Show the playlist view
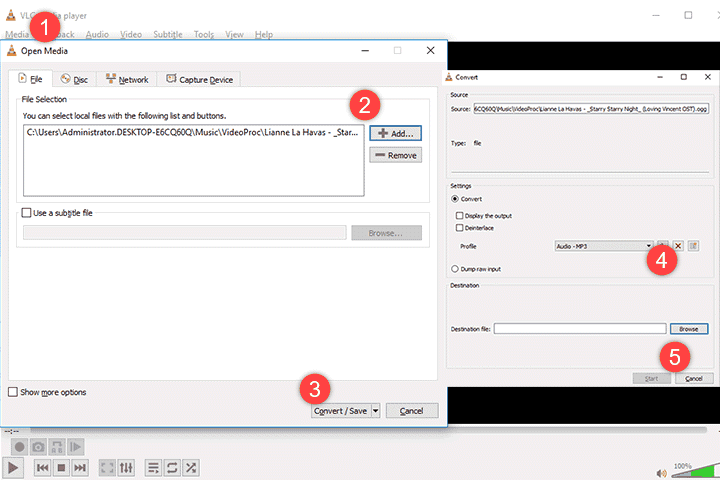This screenshot has height=480, width=720. [153, 468]
